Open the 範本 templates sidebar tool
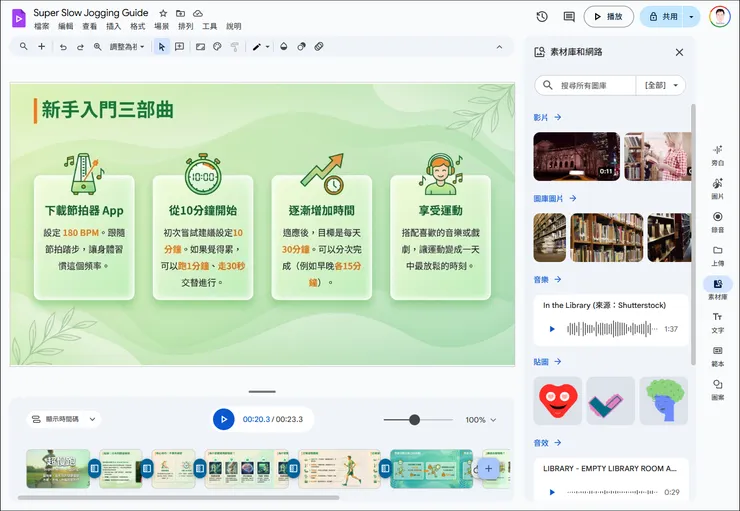This screenshot has height=511, width=740. click(x=717, y=356)
